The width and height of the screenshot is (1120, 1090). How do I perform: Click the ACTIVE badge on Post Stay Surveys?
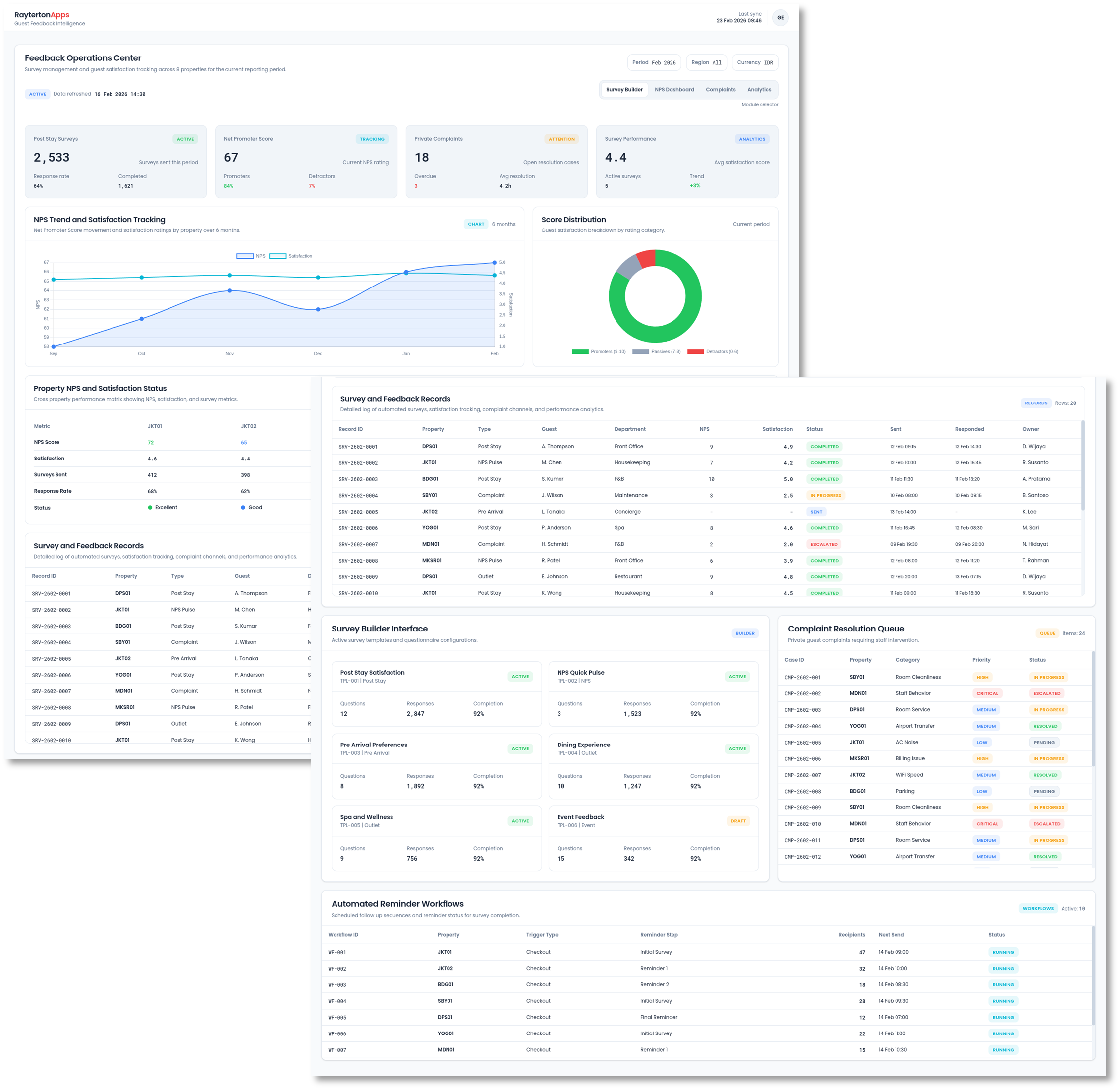[185, 138]
